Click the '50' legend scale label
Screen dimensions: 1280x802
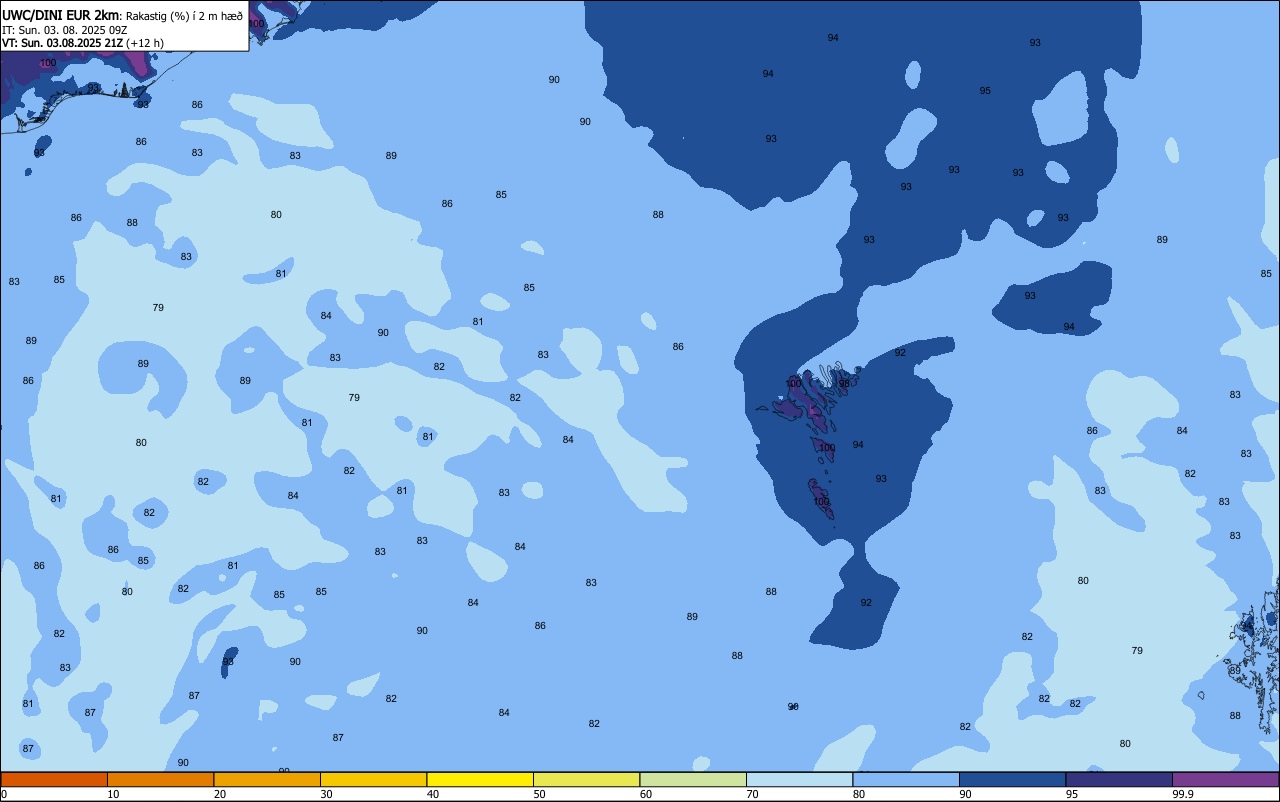pos(539,794)
